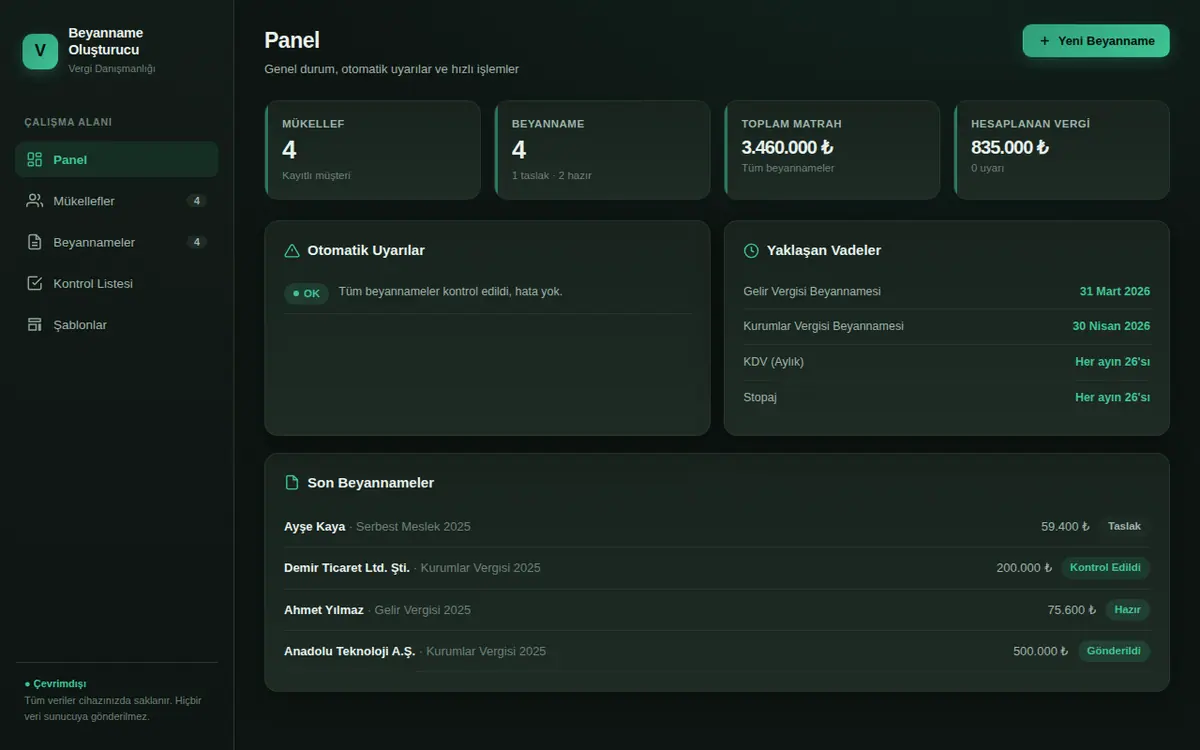Click the Stopaj deadline entry
This screenshot has width=1200, height=750.
[947, 397]
